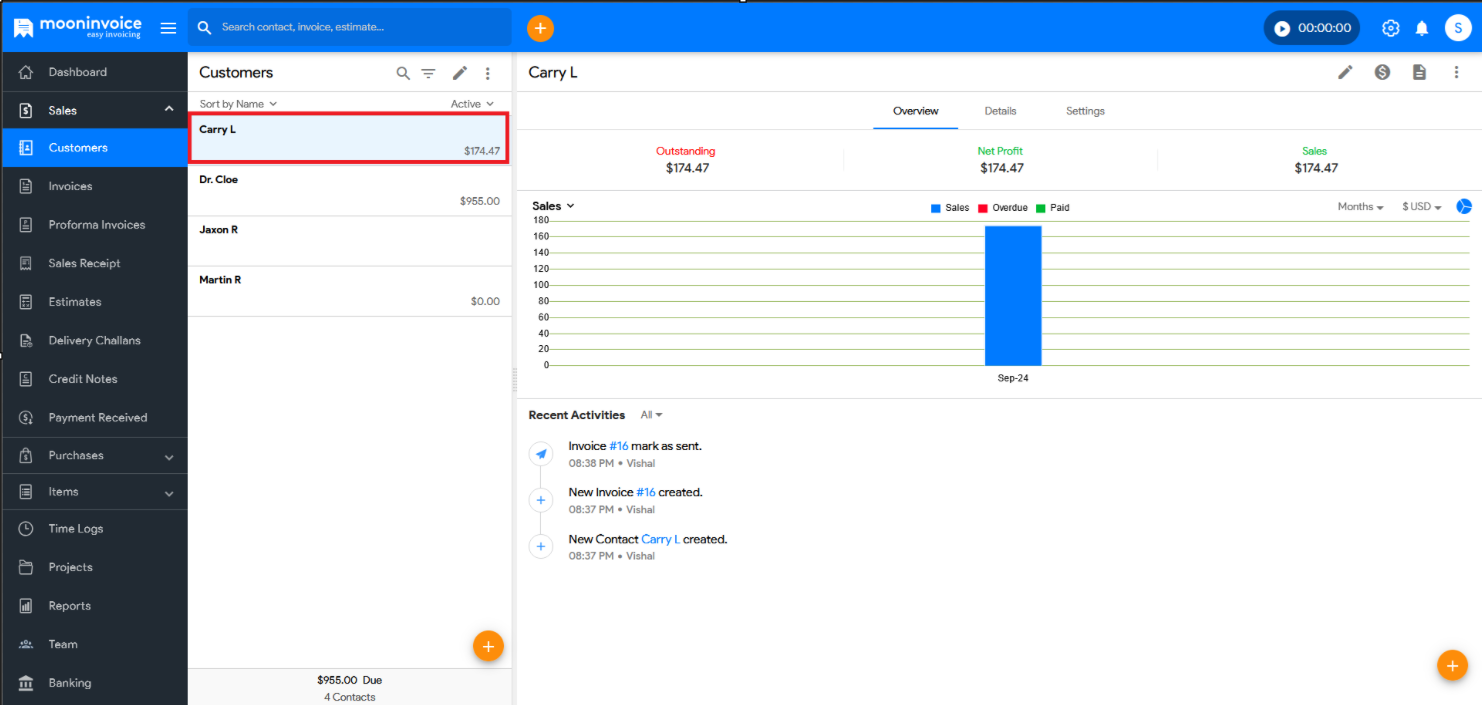This screenshot has height=705, width=1482.
Task: Open the Settings tab
Action: 1085,111
